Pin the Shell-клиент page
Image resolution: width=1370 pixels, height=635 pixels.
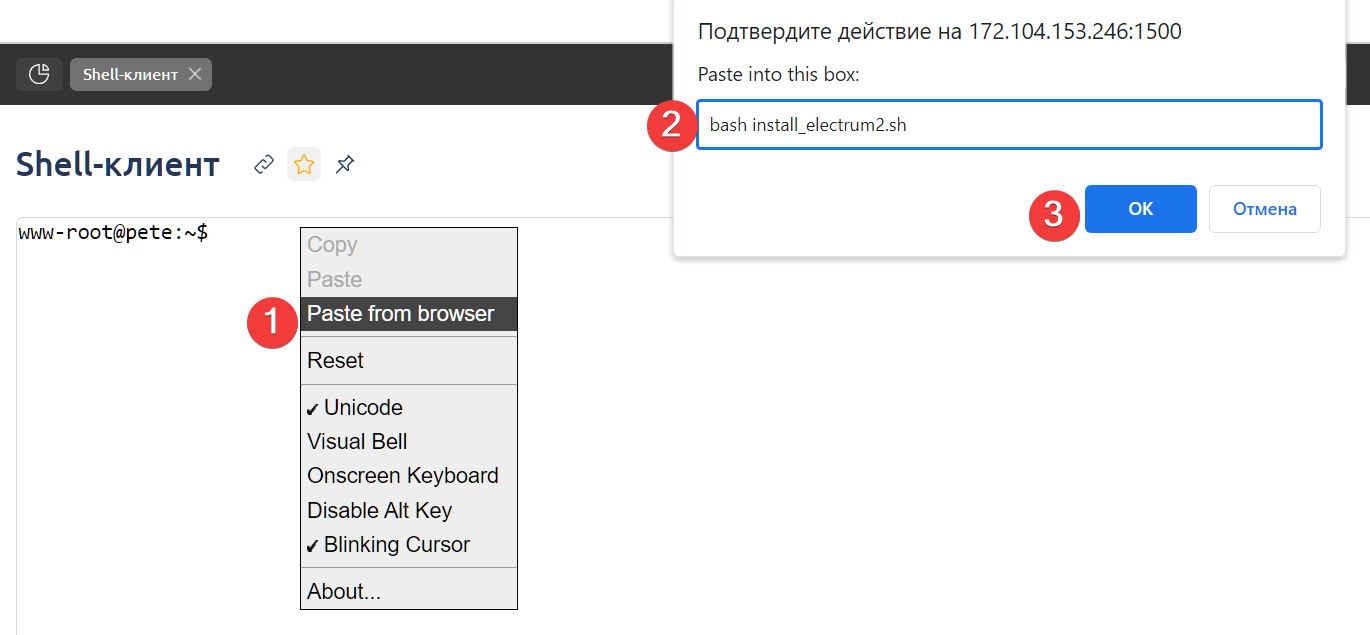click(345, 164)
